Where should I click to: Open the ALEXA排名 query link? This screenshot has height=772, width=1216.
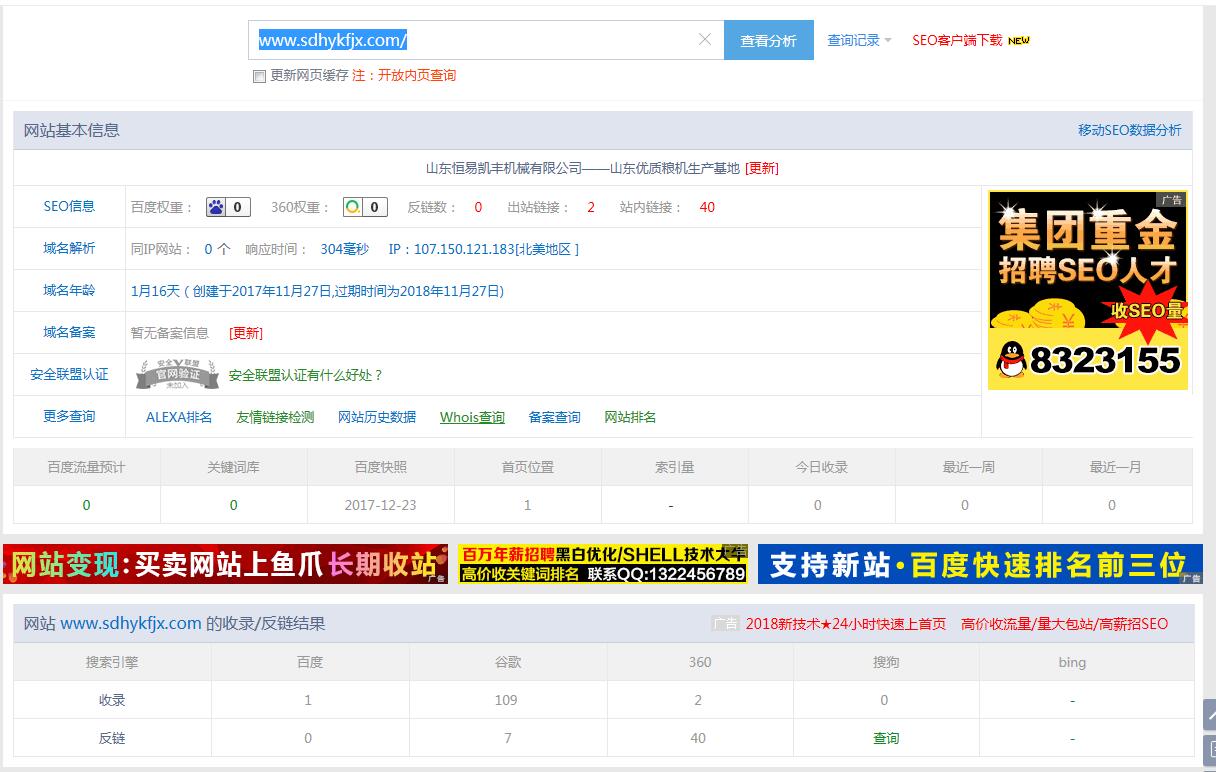tap(179, 417)
